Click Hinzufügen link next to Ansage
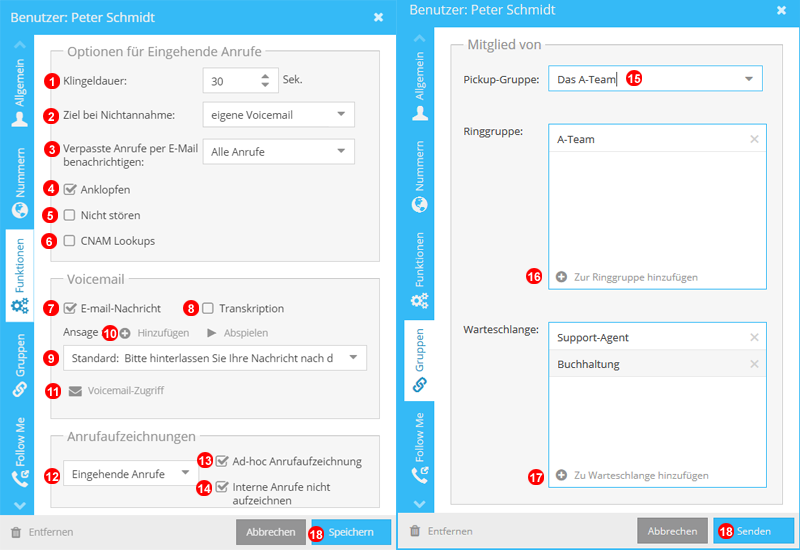Viewport: 800px width, 550px height. pos(163,333)
